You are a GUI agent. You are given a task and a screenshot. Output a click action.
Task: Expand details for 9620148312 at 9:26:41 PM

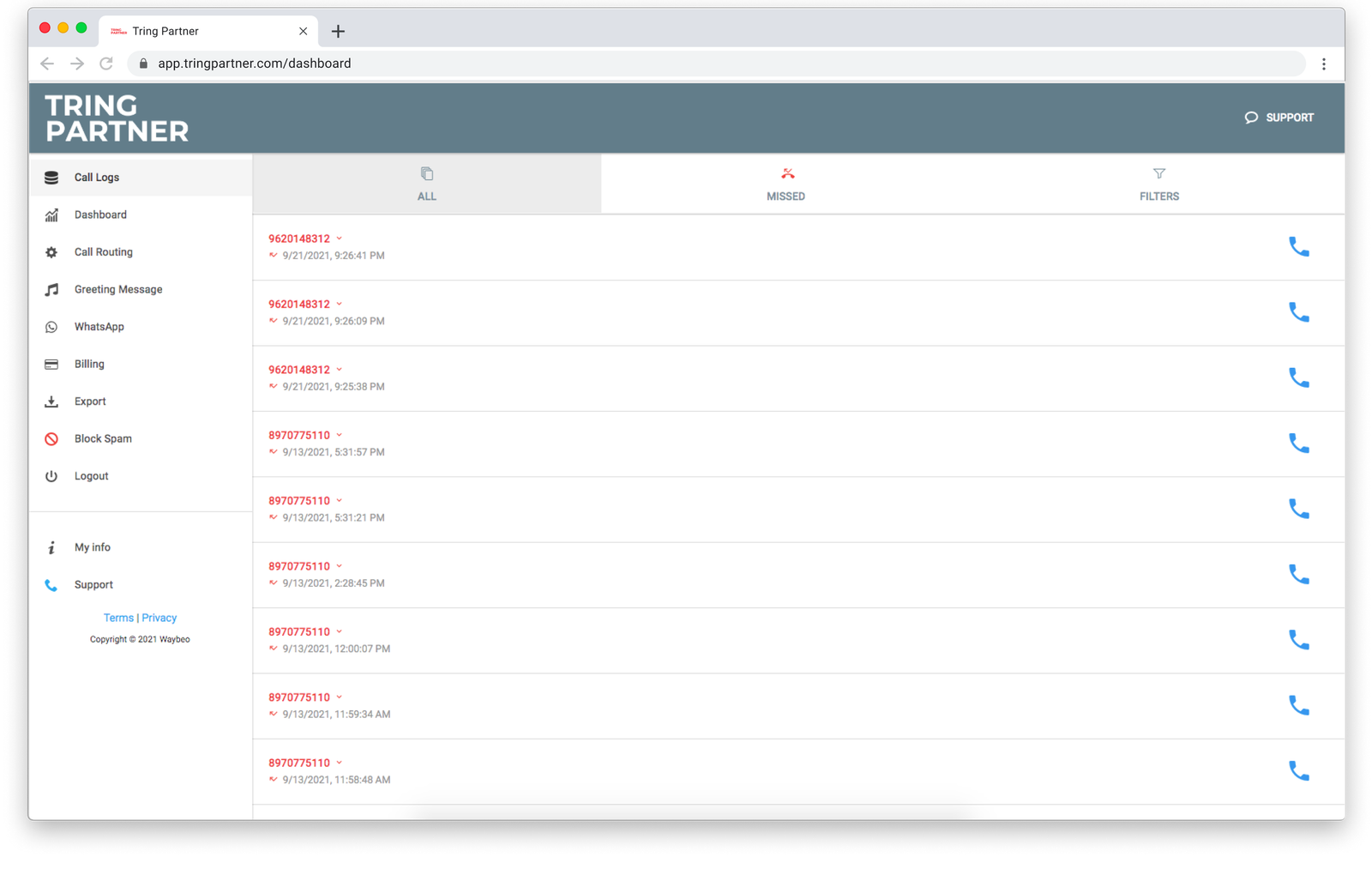[x=340, y=238]
